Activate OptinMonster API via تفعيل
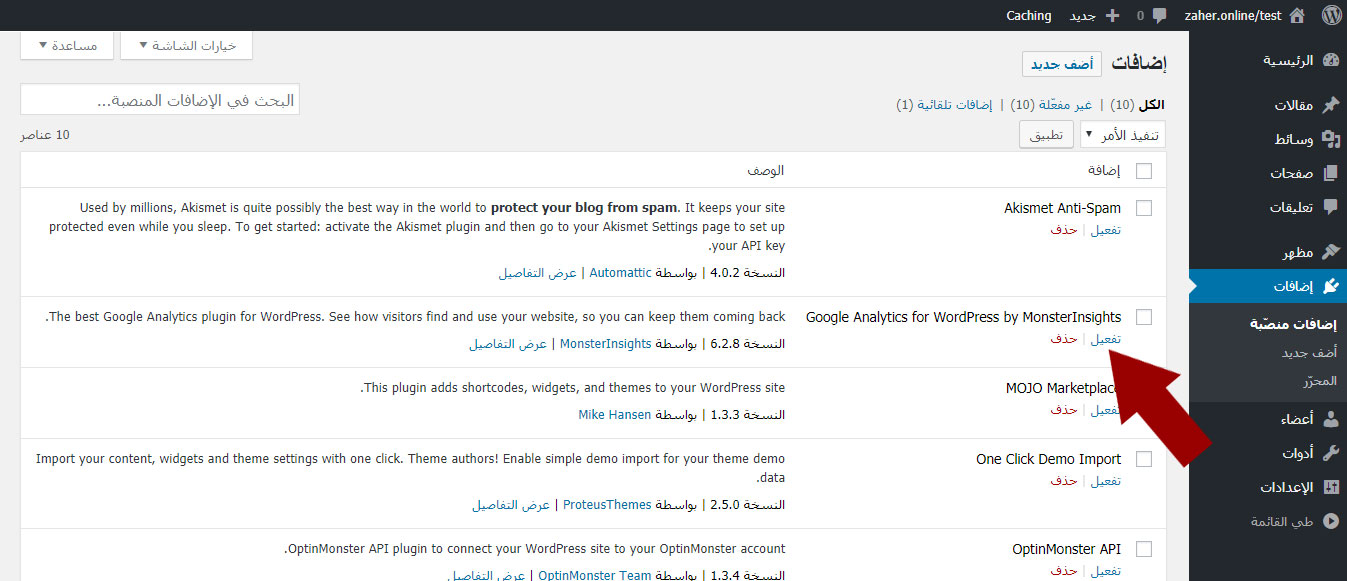 coord(1105,571)
